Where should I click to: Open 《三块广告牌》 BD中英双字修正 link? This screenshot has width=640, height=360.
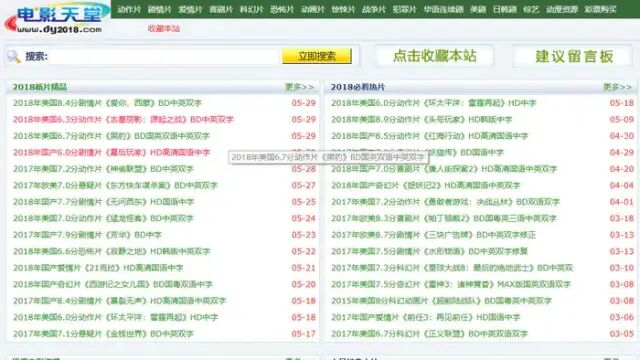(433, 235)
